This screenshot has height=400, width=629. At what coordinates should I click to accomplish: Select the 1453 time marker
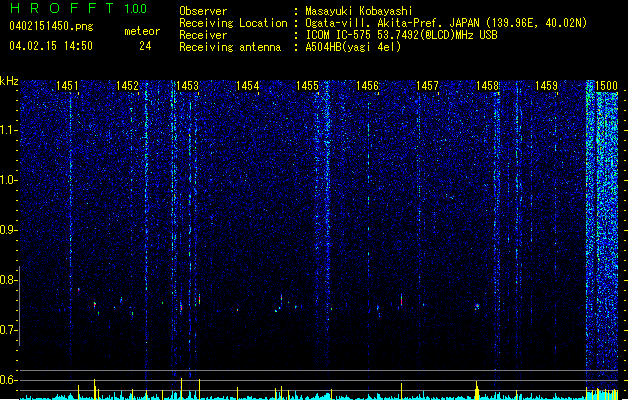tap(187, 86)
